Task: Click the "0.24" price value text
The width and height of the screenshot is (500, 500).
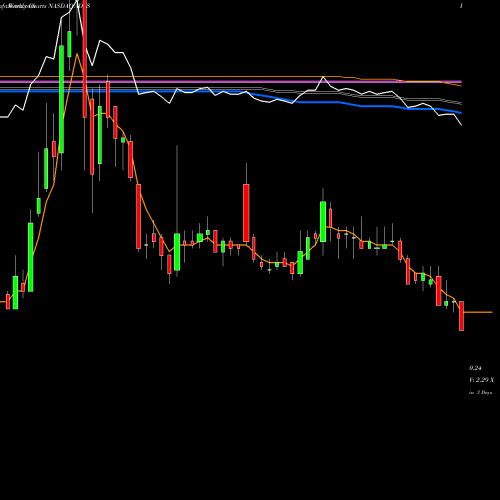Action: point(475,368)
